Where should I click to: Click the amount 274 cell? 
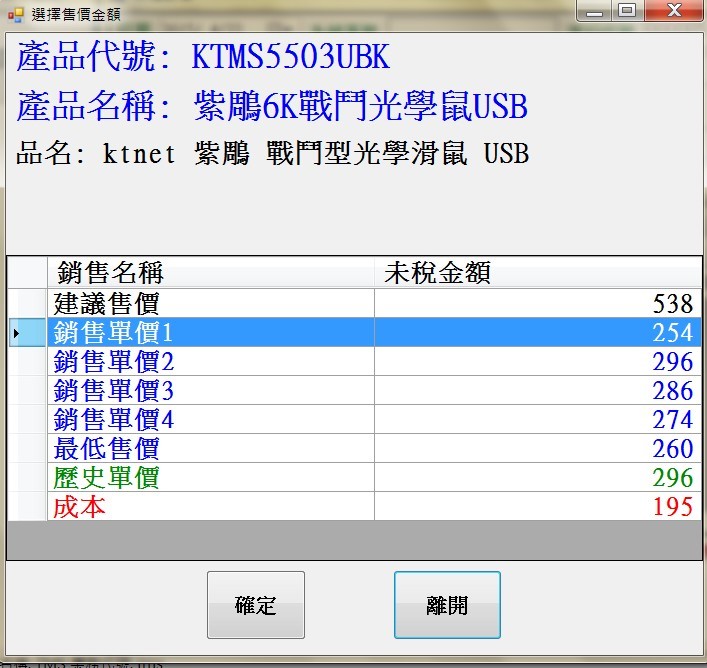click(x=538, y=419)
